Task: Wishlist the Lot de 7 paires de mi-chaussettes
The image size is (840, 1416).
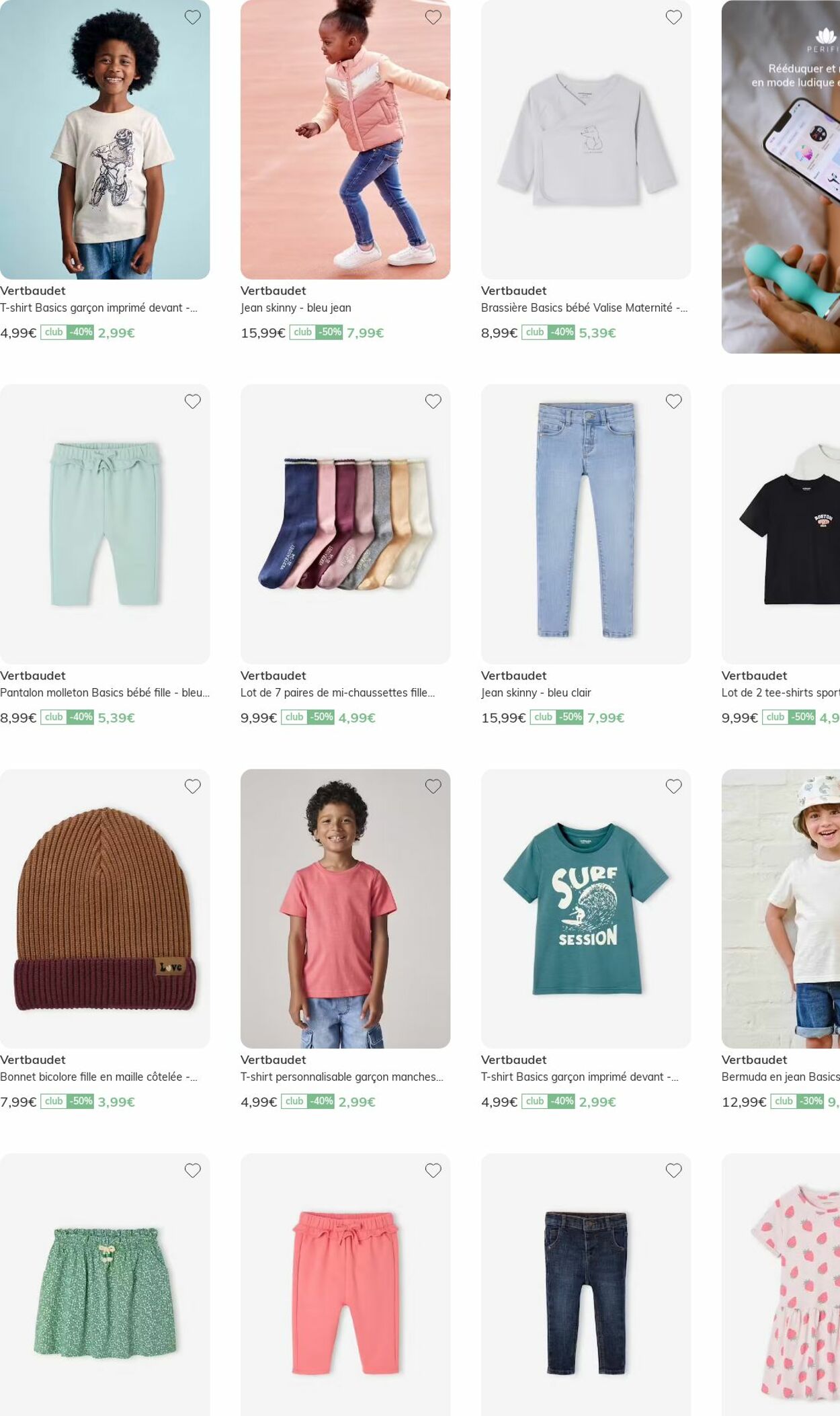Action: point(433,401)
